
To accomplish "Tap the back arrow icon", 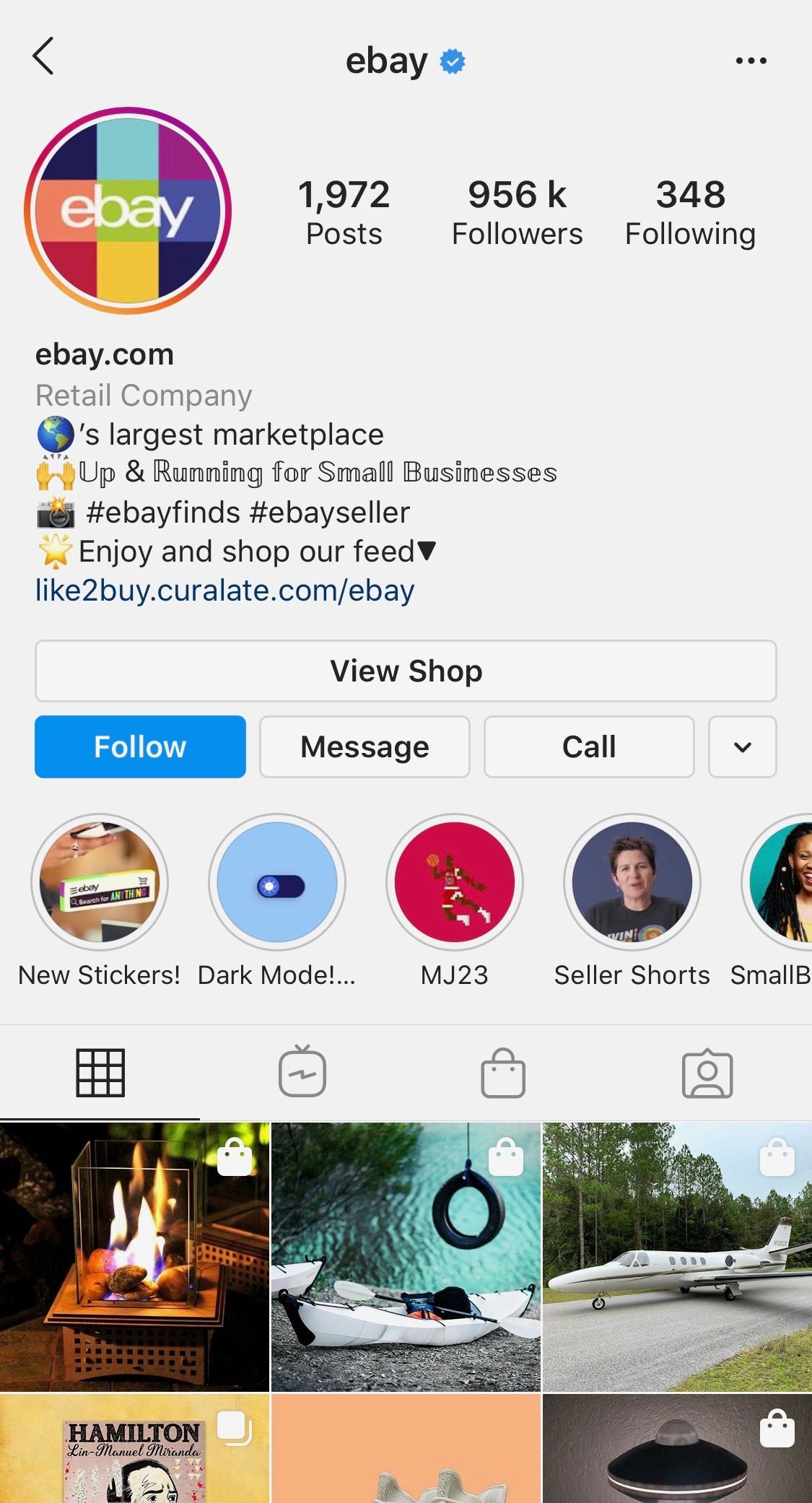I will (x=43, y=56).
